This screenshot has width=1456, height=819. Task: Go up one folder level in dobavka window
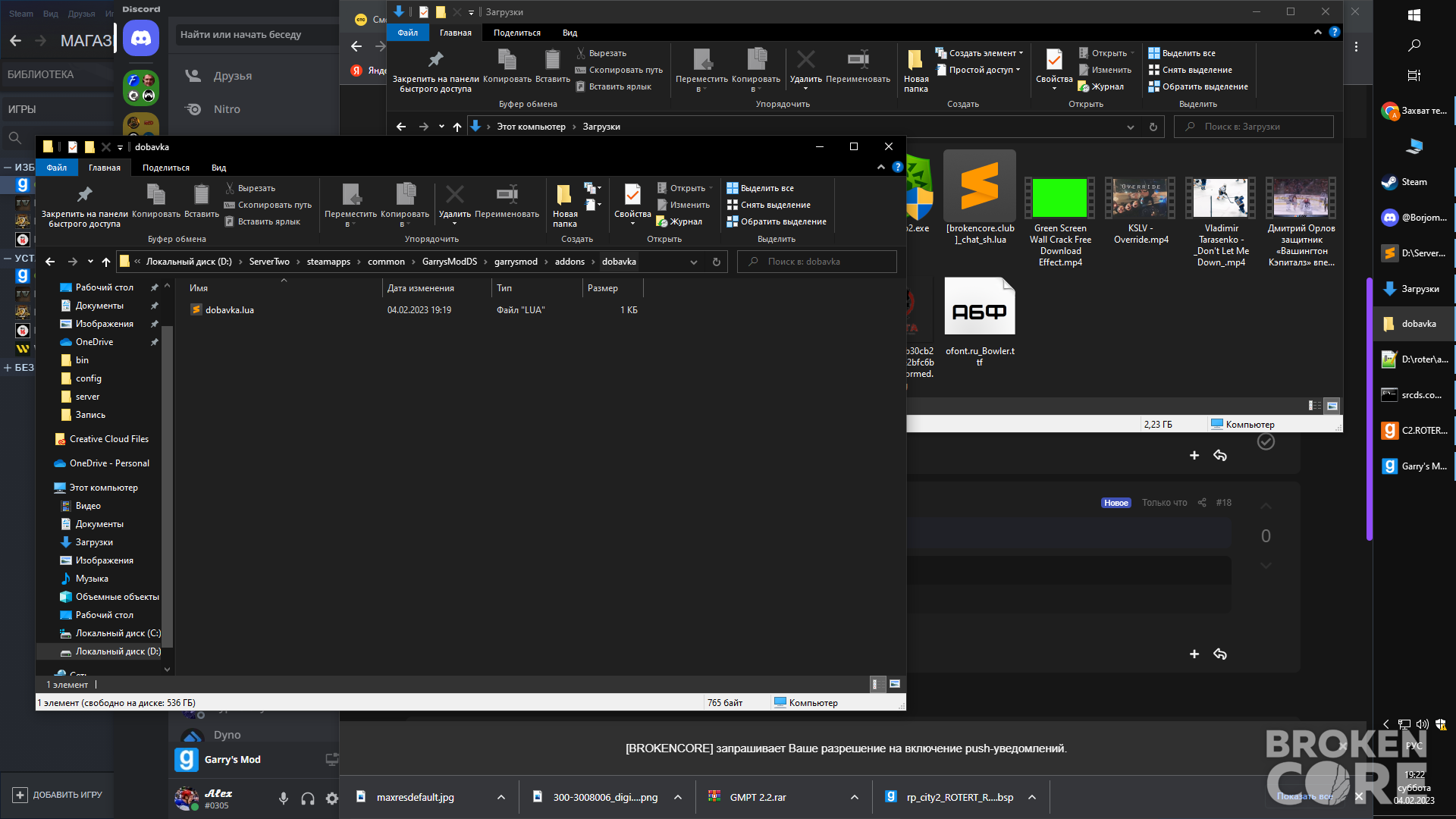point(106,262)
